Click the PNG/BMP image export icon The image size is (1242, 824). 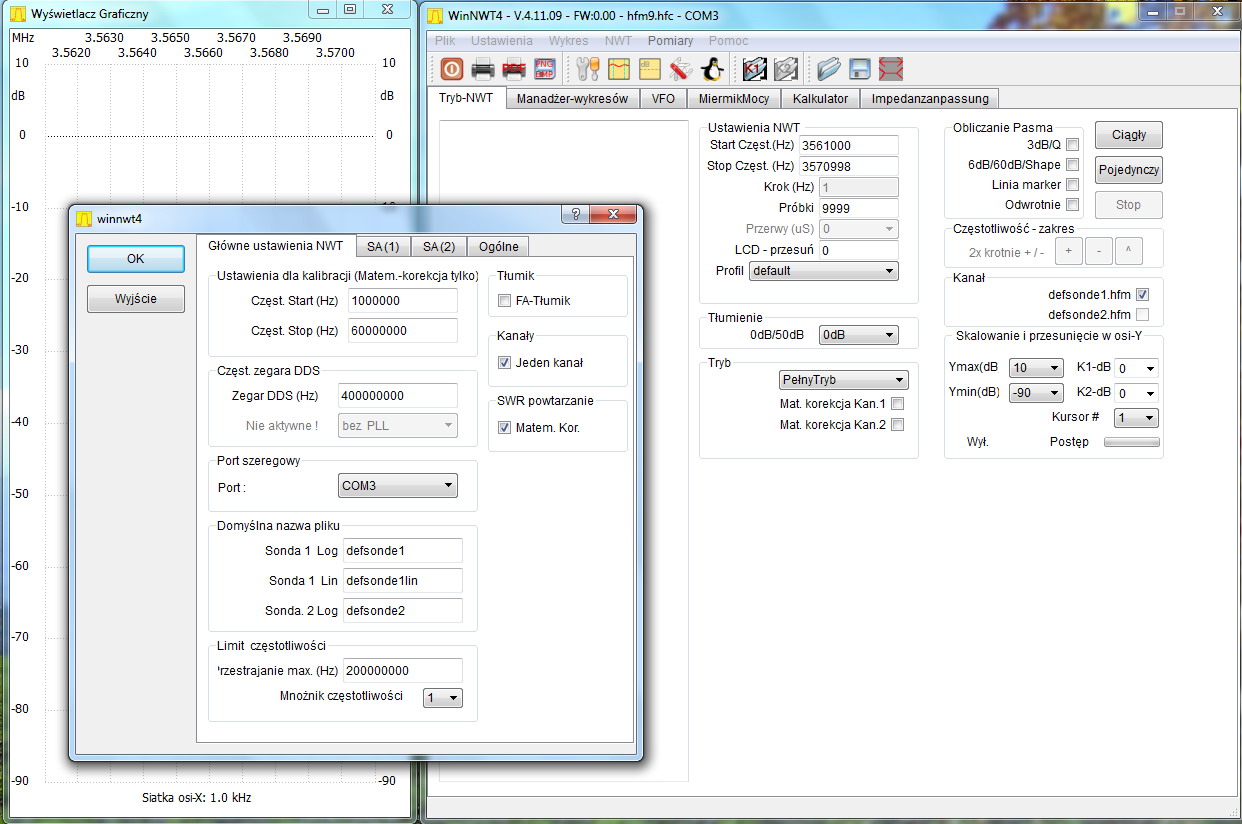545,69
